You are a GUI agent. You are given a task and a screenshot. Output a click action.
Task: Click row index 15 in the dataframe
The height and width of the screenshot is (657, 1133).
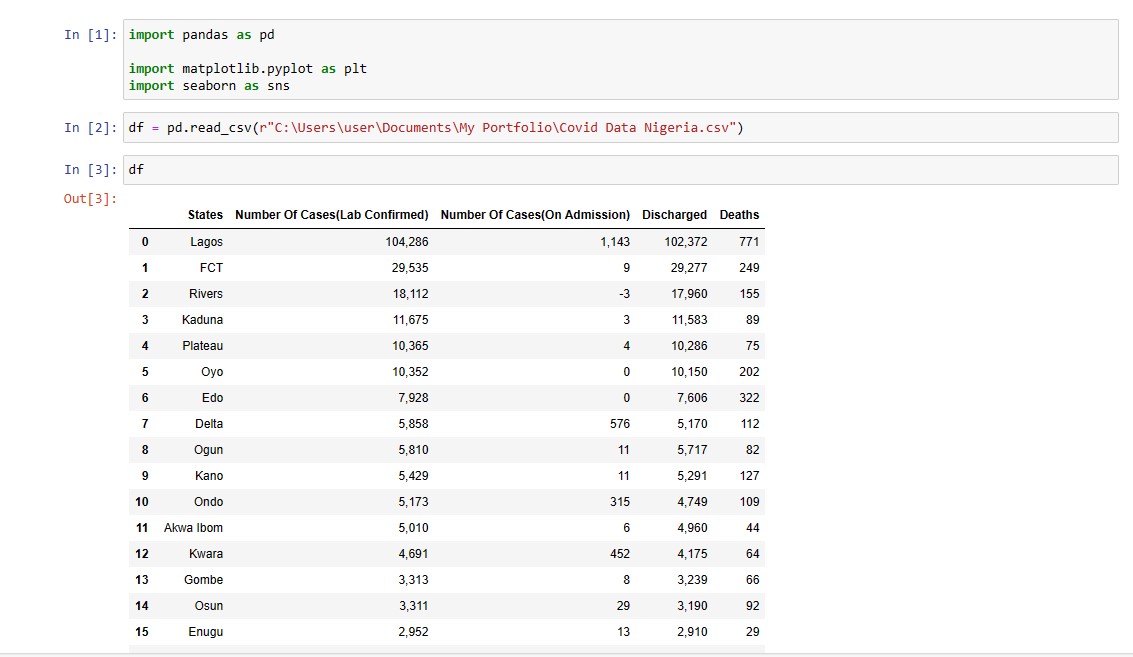point(142,632)
